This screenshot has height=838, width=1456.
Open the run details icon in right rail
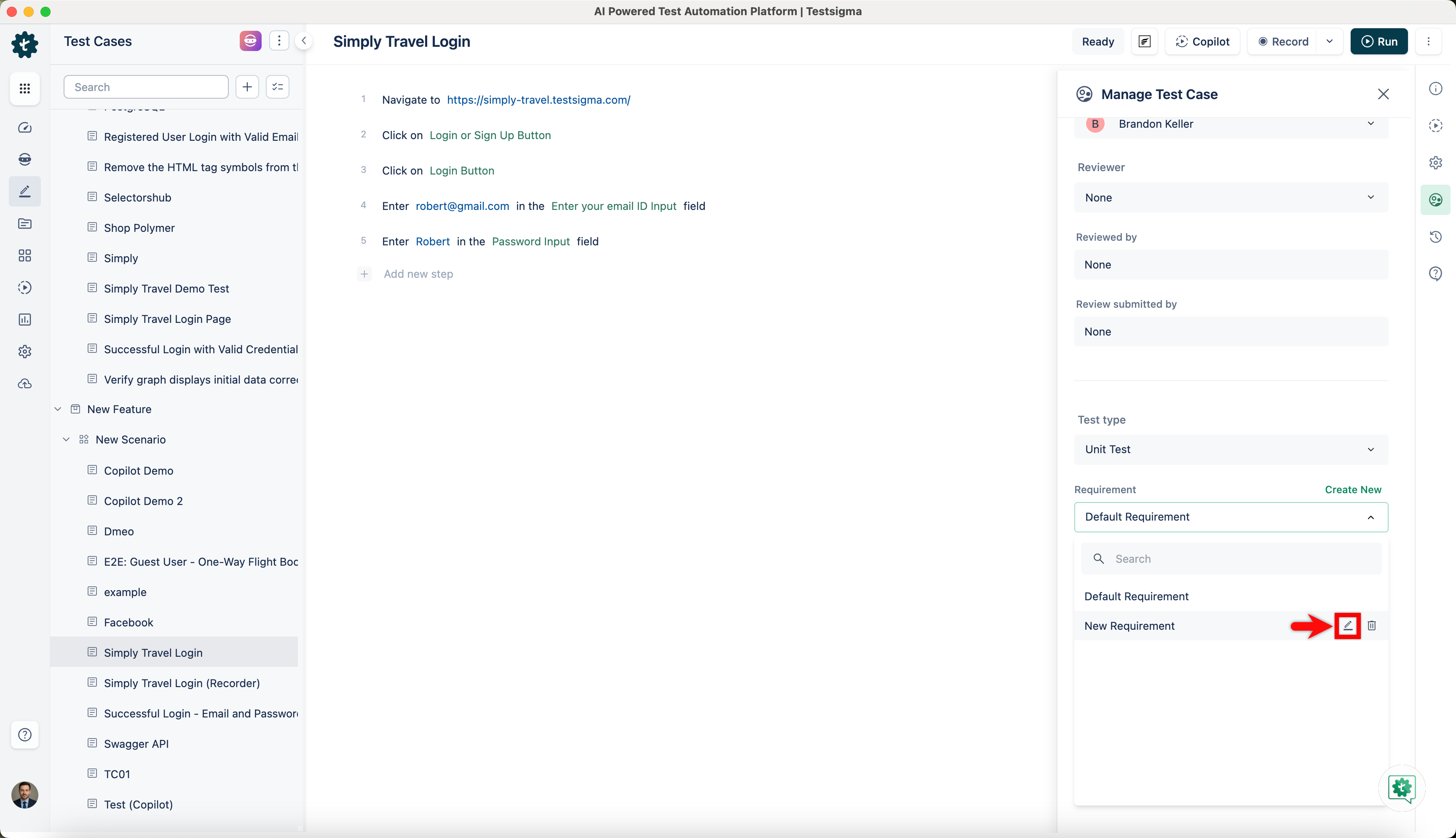click(x=1436, y=126)
